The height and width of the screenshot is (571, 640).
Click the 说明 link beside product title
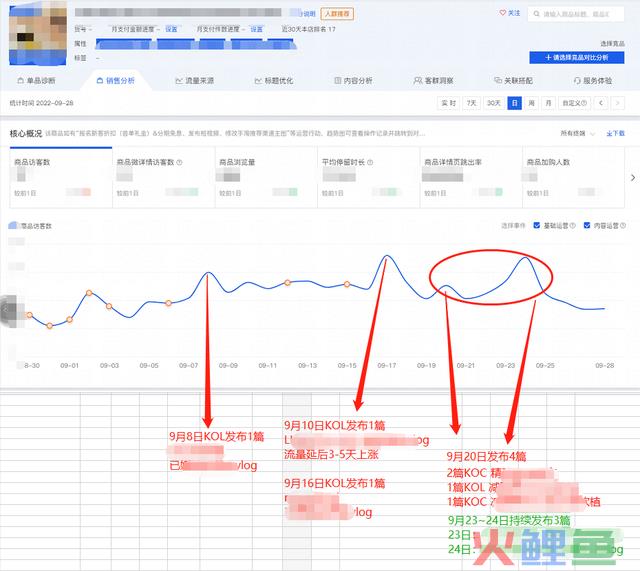(x=309, y=14)
